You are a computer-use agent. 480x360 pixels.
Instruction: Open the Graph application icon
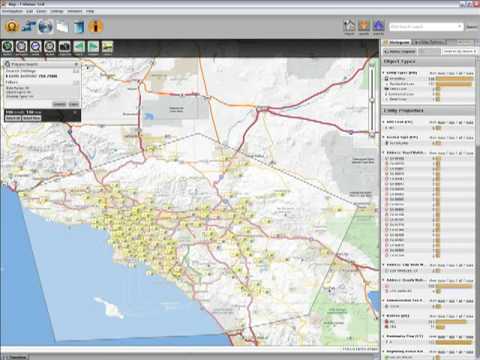point(29,26)
